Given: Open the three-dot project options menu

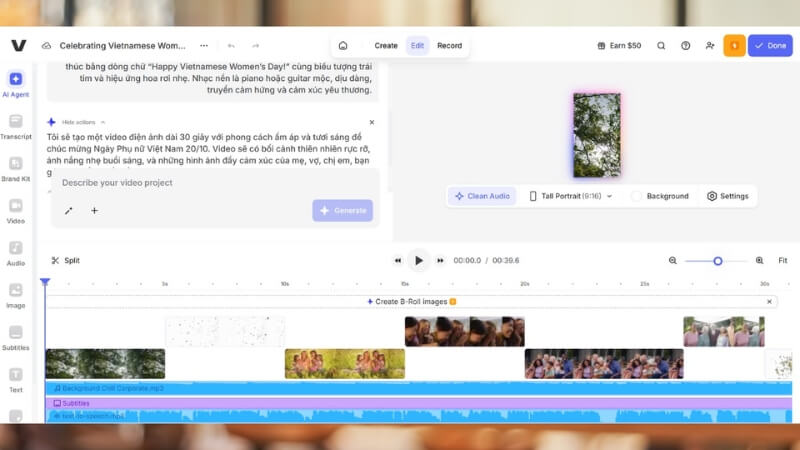Looking at the screenshot, I should pyautogui.click(x=204, y=46).
